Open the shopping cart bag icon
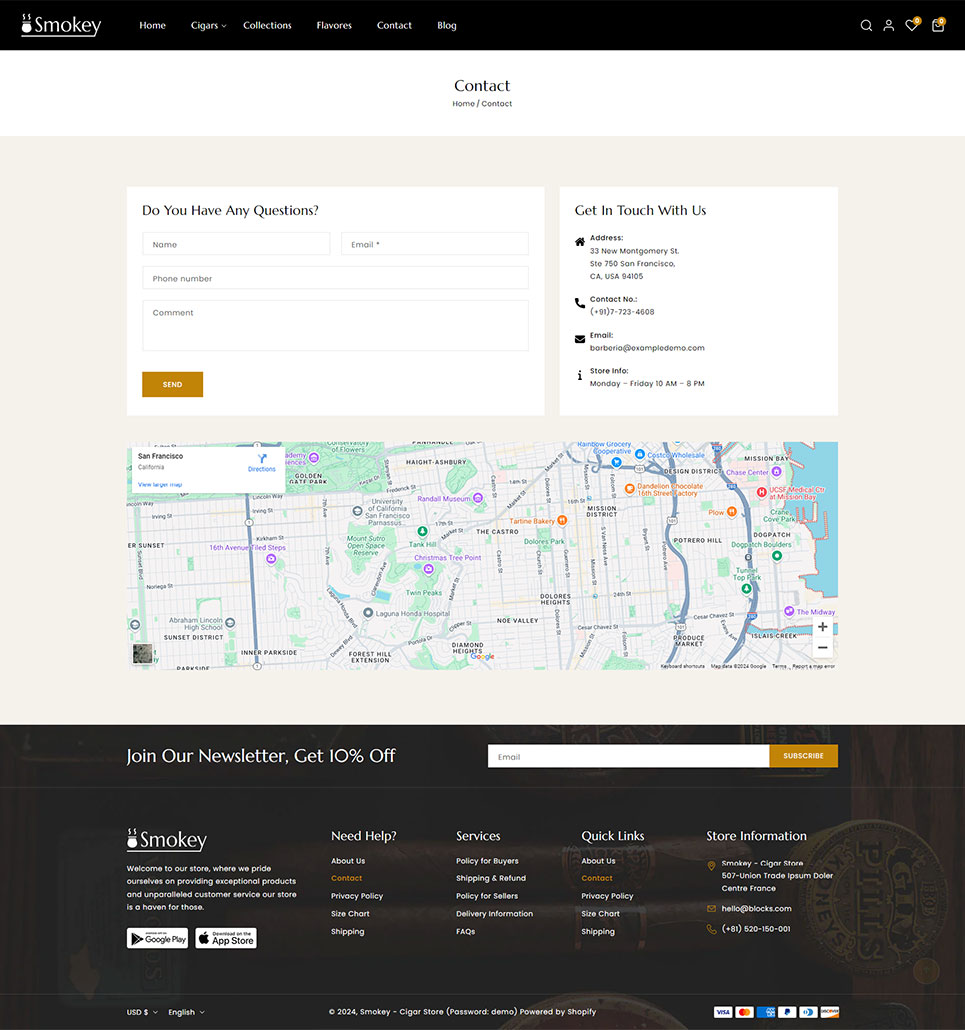The height and width of the screenshot is (1030, 965). (937, 26)
